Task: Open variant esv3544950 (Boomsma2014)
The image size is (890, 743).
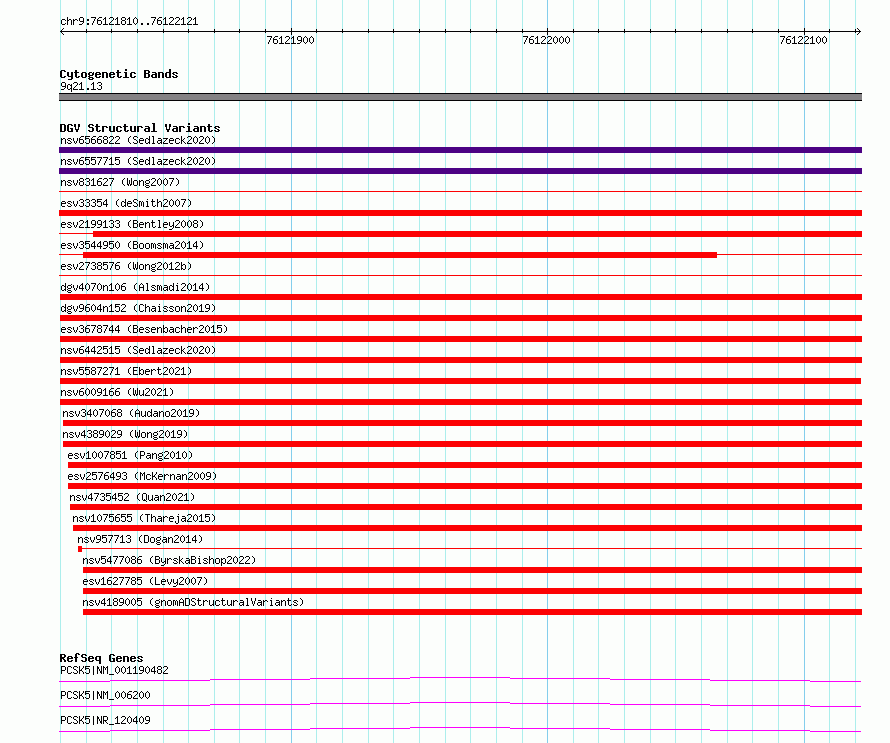Action: 132,245
